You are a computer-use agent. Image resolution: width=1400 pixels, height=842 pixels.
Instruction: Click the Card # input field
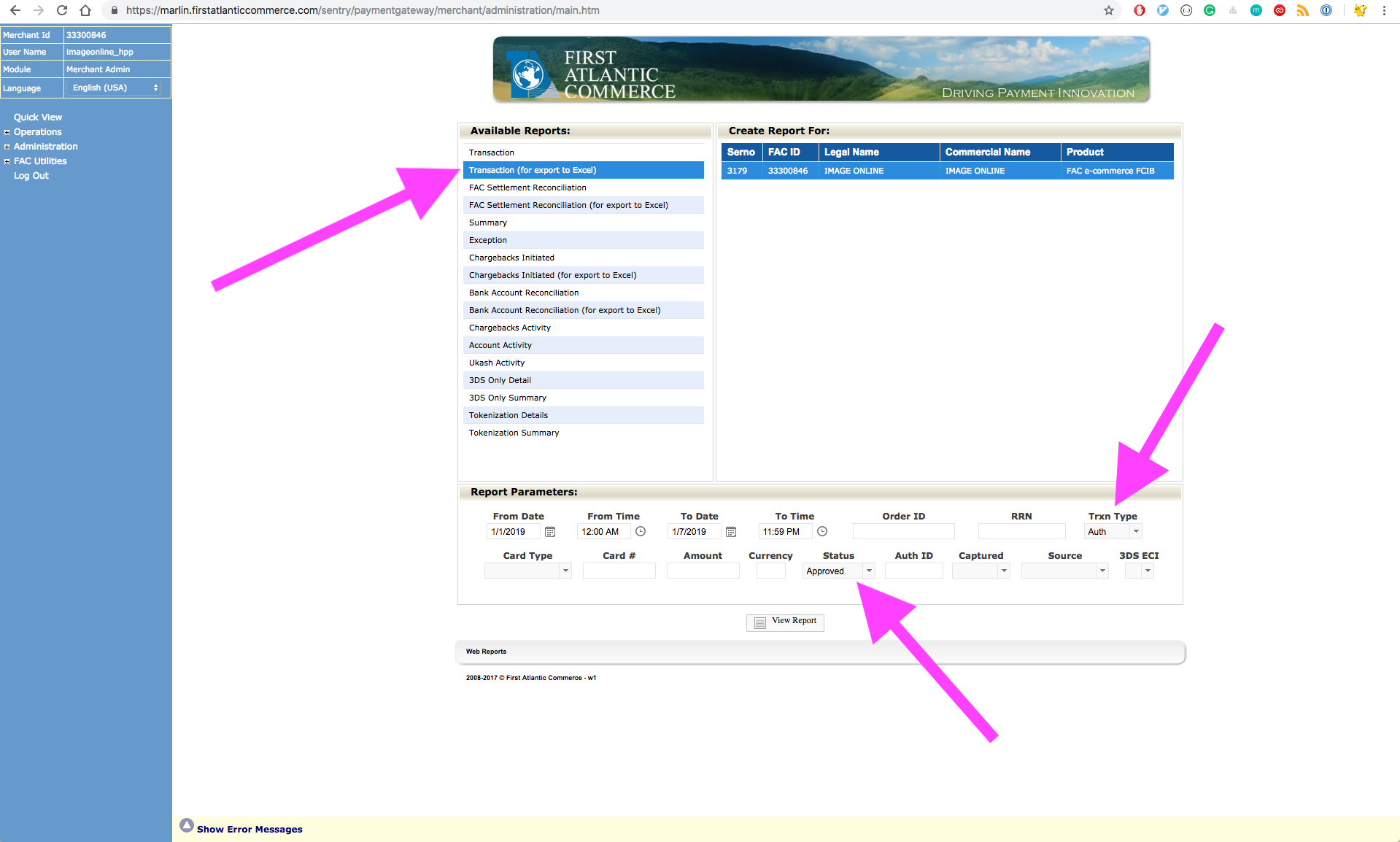pos(619,571)
